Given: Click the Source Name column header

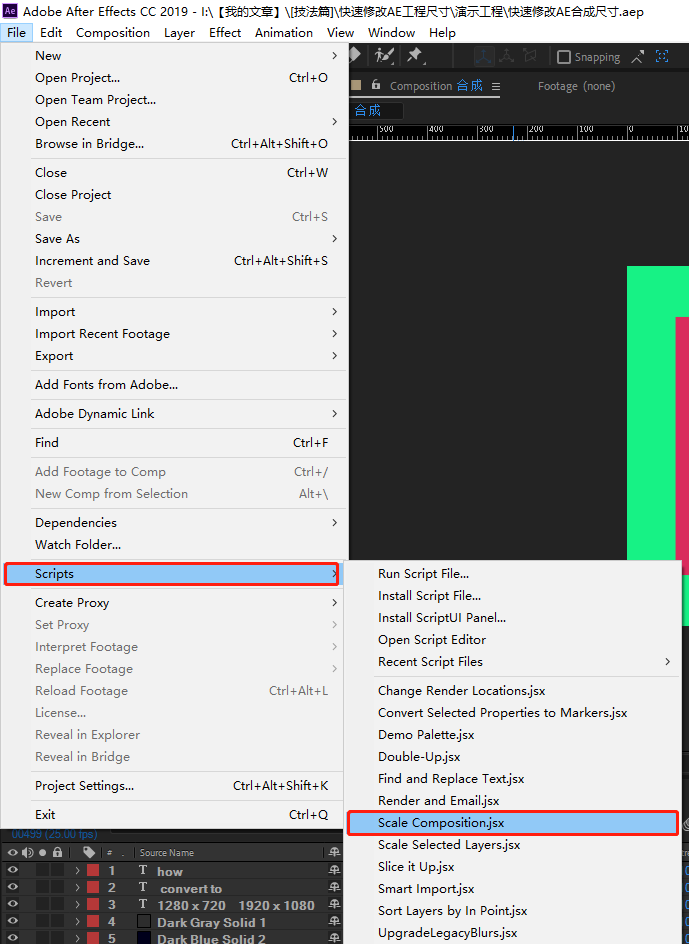Looking at the screenshot, I should pyautogui.click(x=167, y=853).
